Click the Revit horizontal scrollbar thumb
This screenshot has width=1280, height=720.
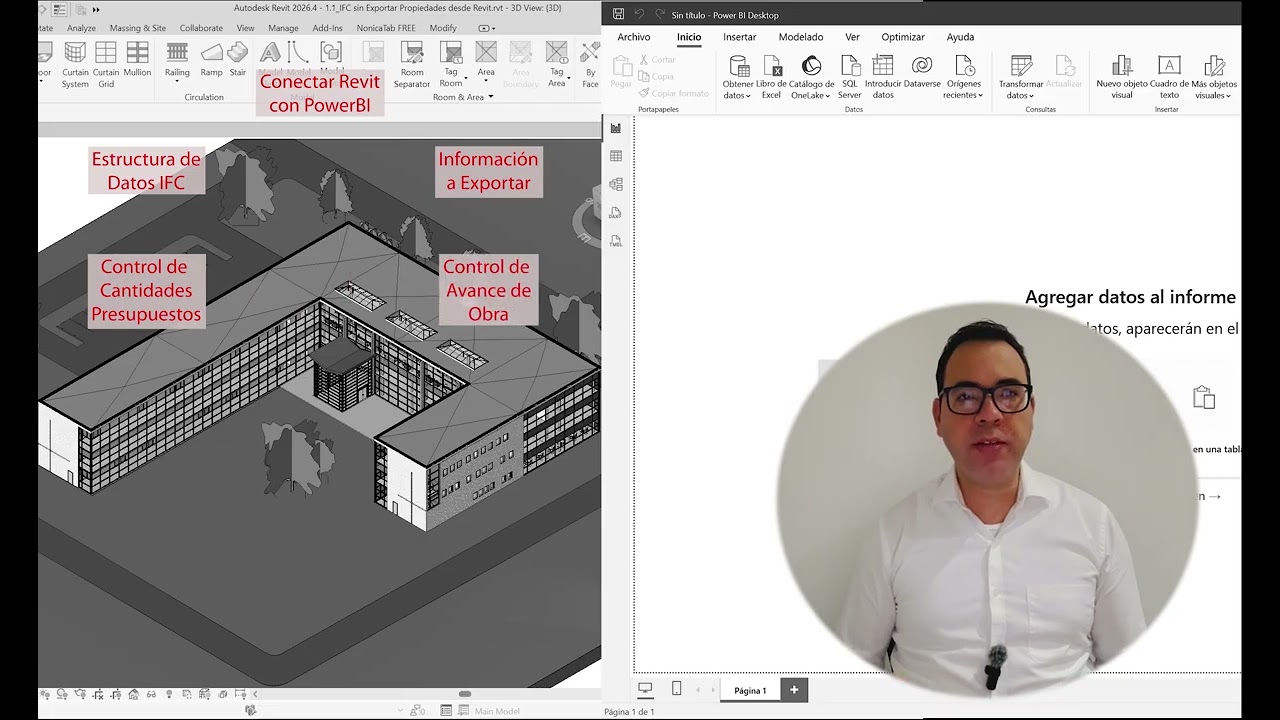pyautogui.click(x=464, y=694)
